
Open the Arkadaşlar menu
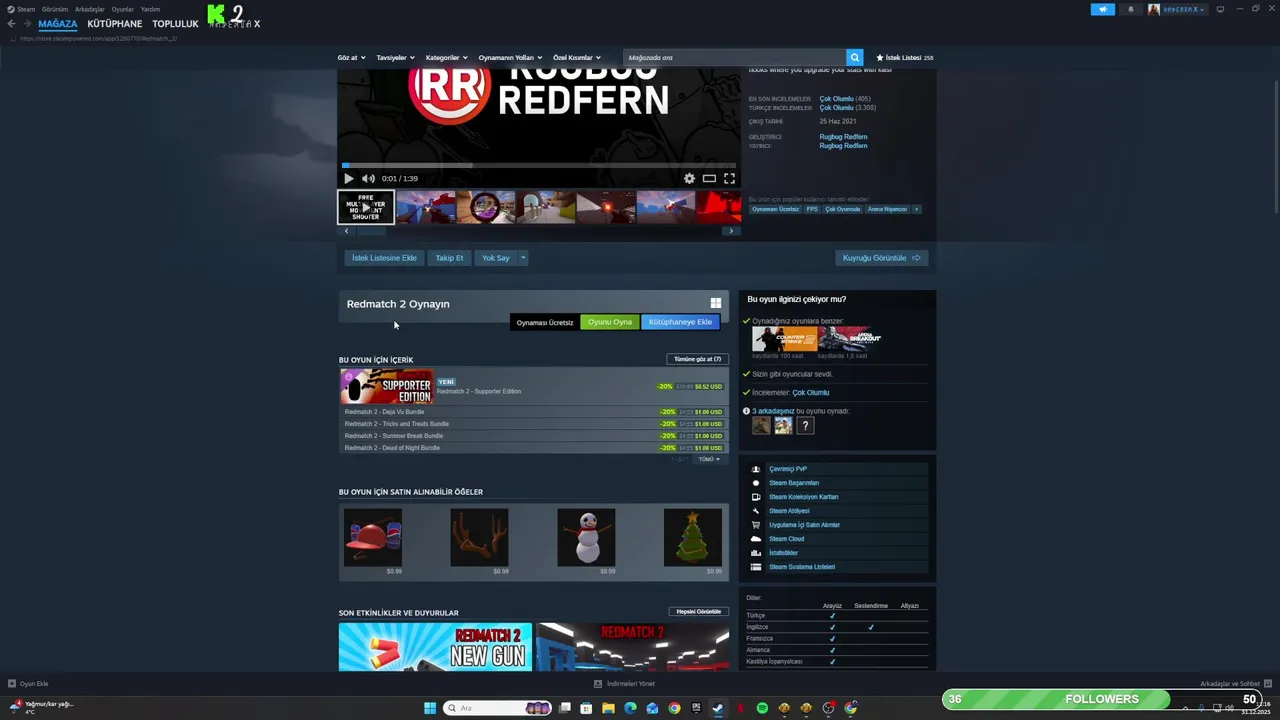click(x=90, y=9)
